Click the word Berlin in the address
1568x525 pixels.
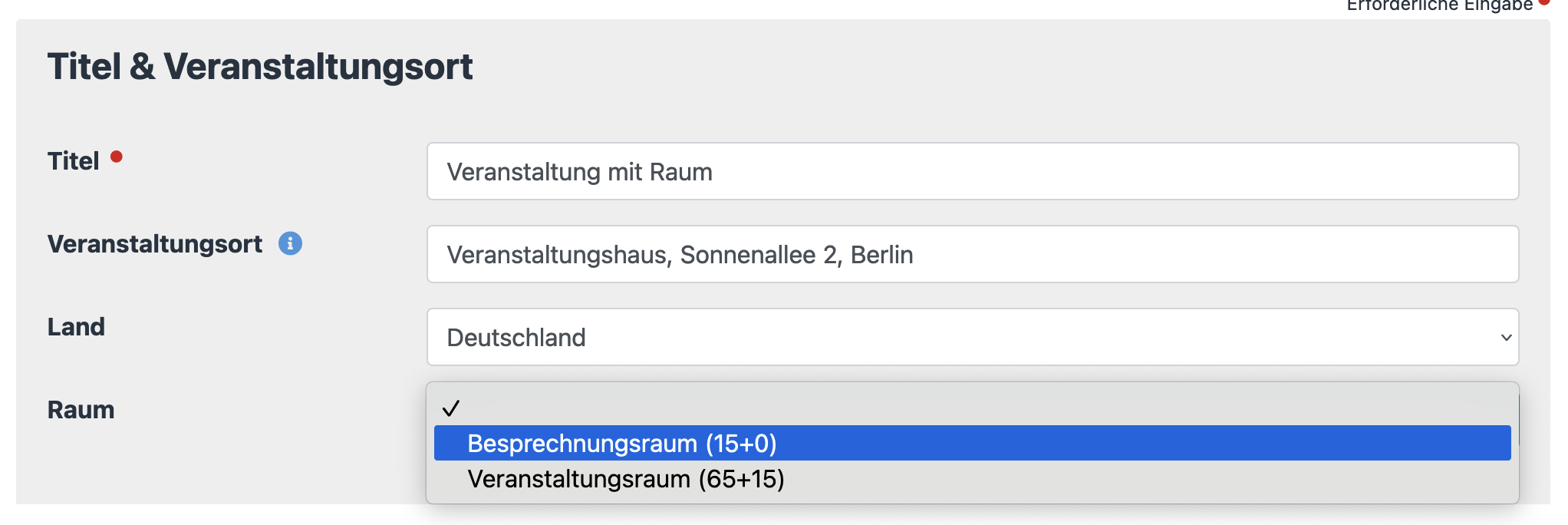point(881,255)
